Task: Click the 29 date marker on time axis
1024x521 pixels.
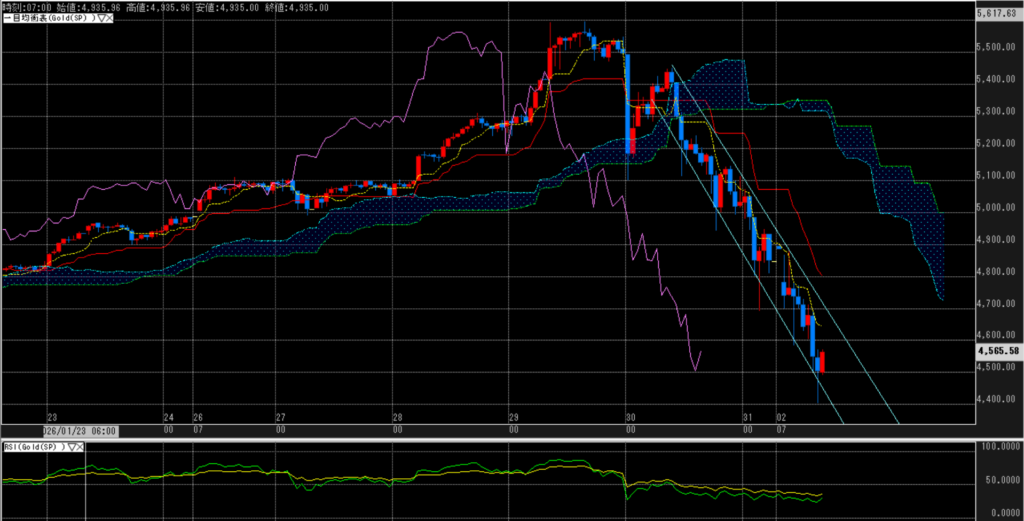Action: point(513,417)
